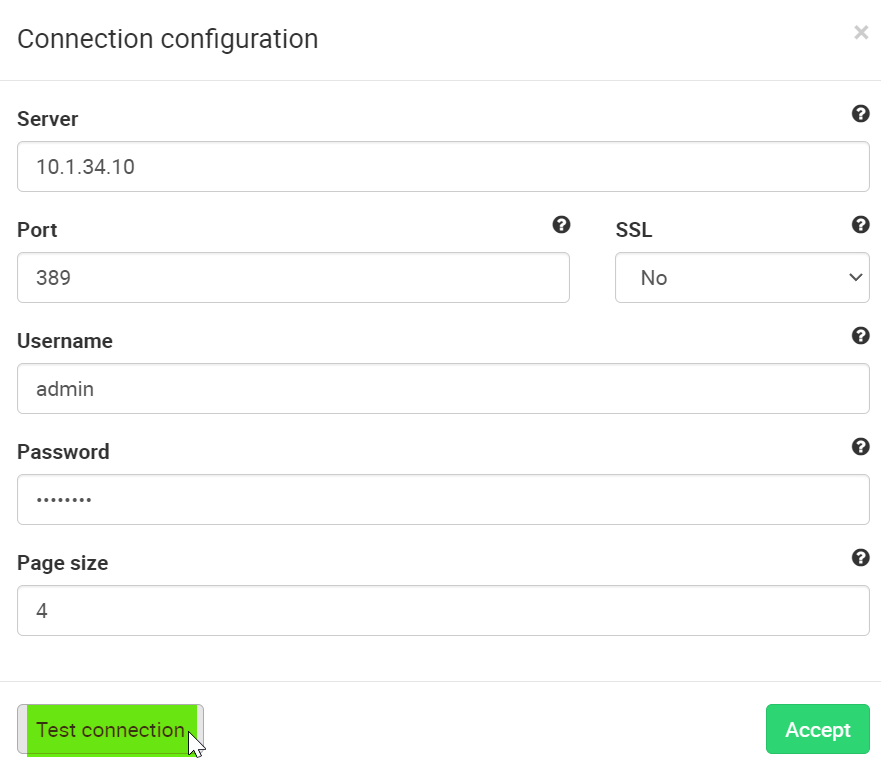Image resolution: width=881 pixels, height=772 pixels.
Task: Open the Port help tooltip icon
Action: pos(561,225)
